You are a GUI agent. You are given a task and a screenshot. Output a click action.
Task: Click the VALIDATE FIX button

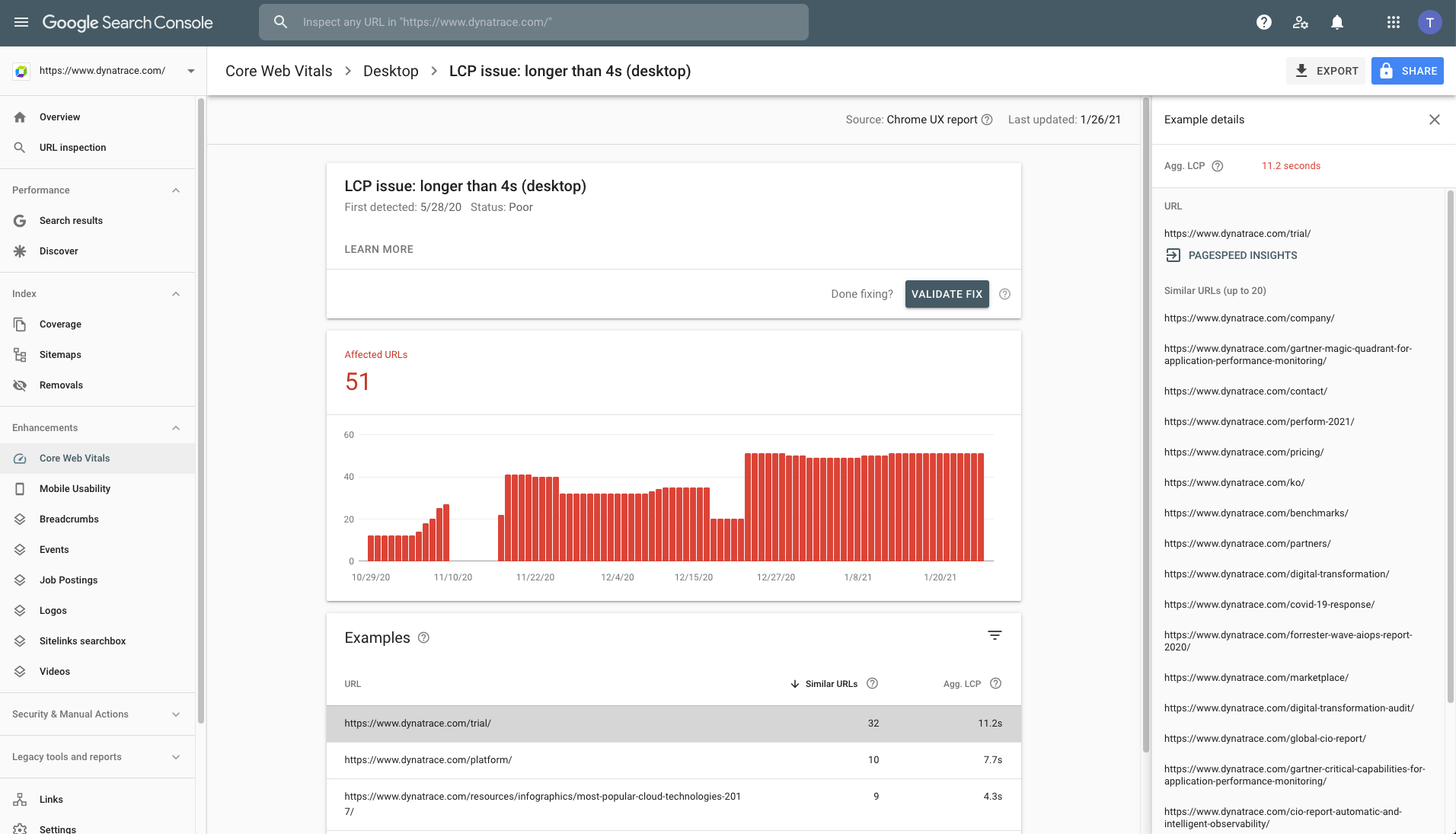947,294
